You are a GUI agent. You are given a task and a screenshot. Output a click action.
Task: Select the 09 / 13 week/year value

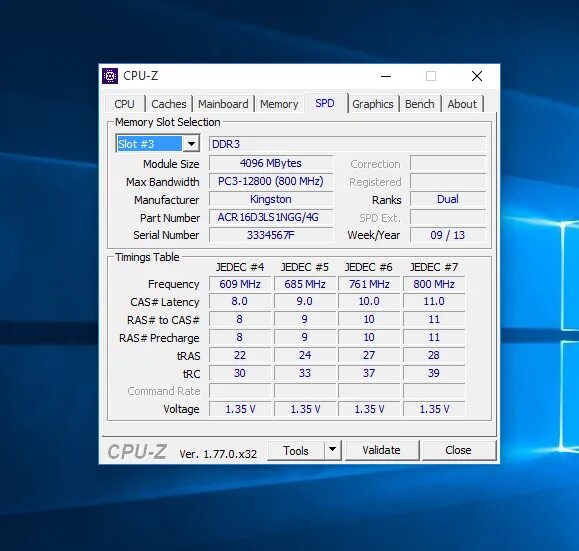tap(448, 235)
